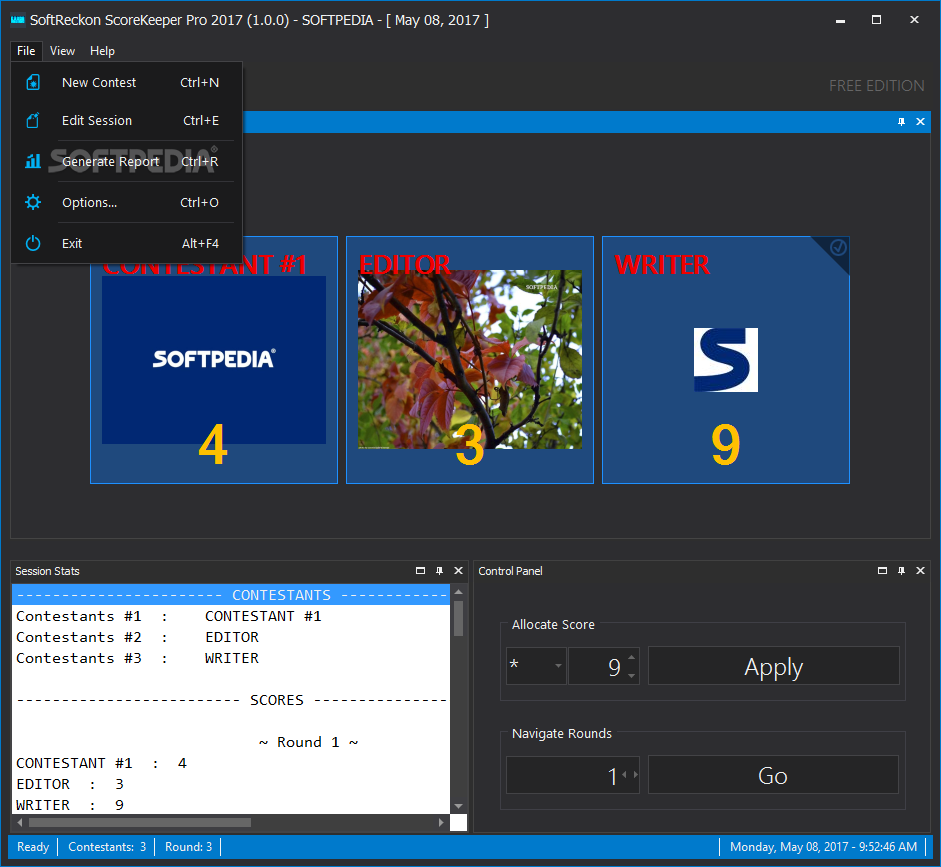Click the checkmark badge on WRITER card
Screen dimensions: 941x867
pos(838,247)
